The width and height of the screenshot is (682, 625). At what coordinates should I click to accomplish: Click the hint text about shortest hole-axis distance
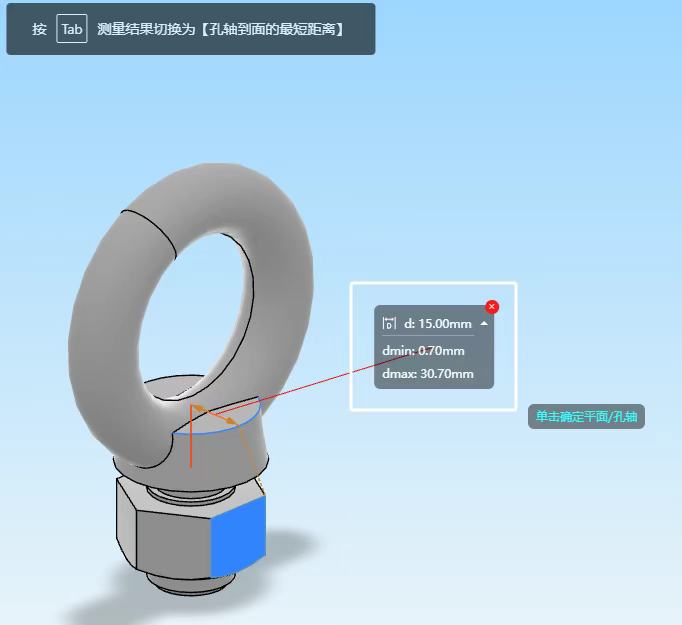point(221,29)
